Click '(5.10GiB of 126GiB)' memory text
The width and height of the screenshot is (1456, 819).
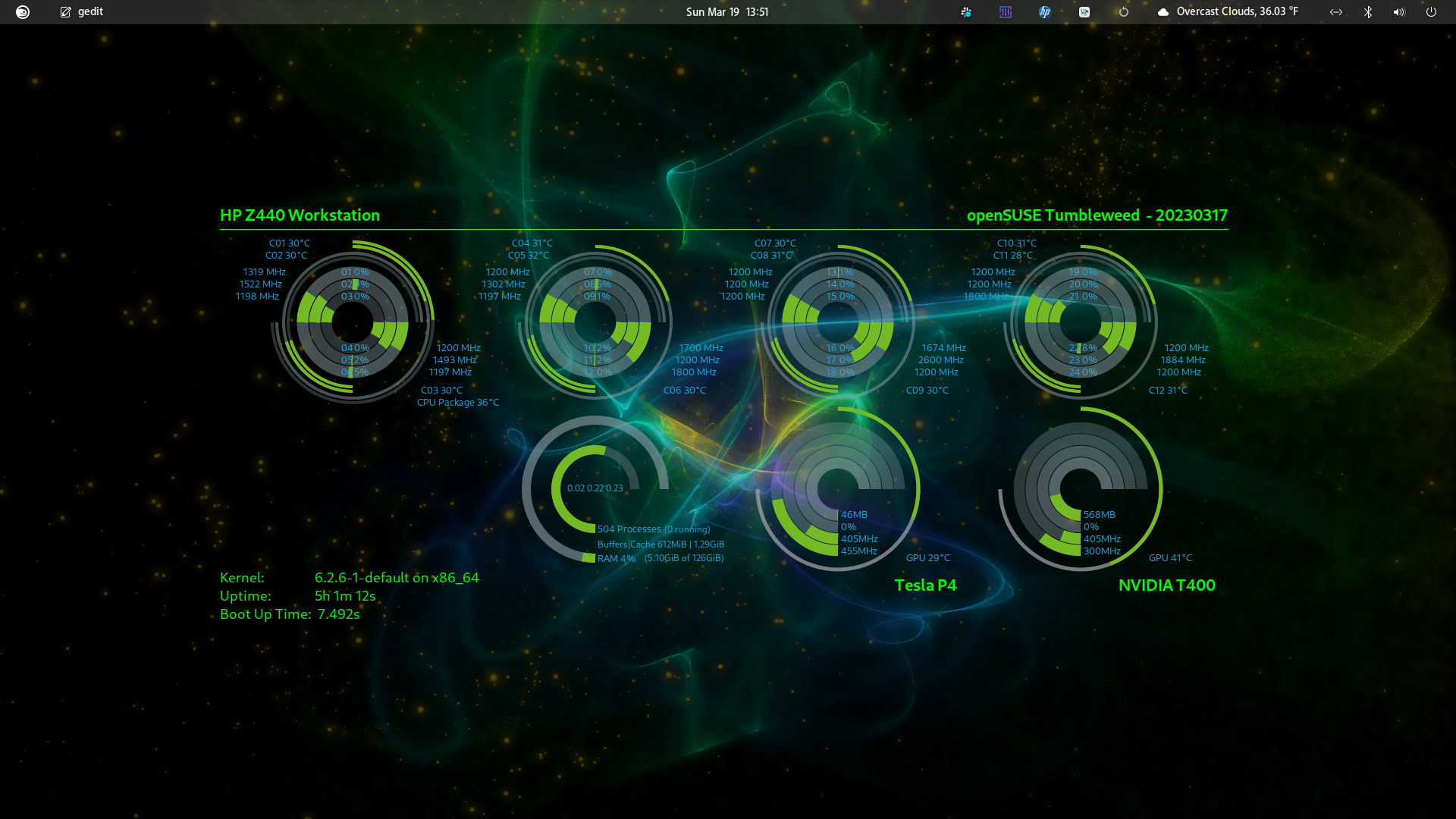pos(684,558)
